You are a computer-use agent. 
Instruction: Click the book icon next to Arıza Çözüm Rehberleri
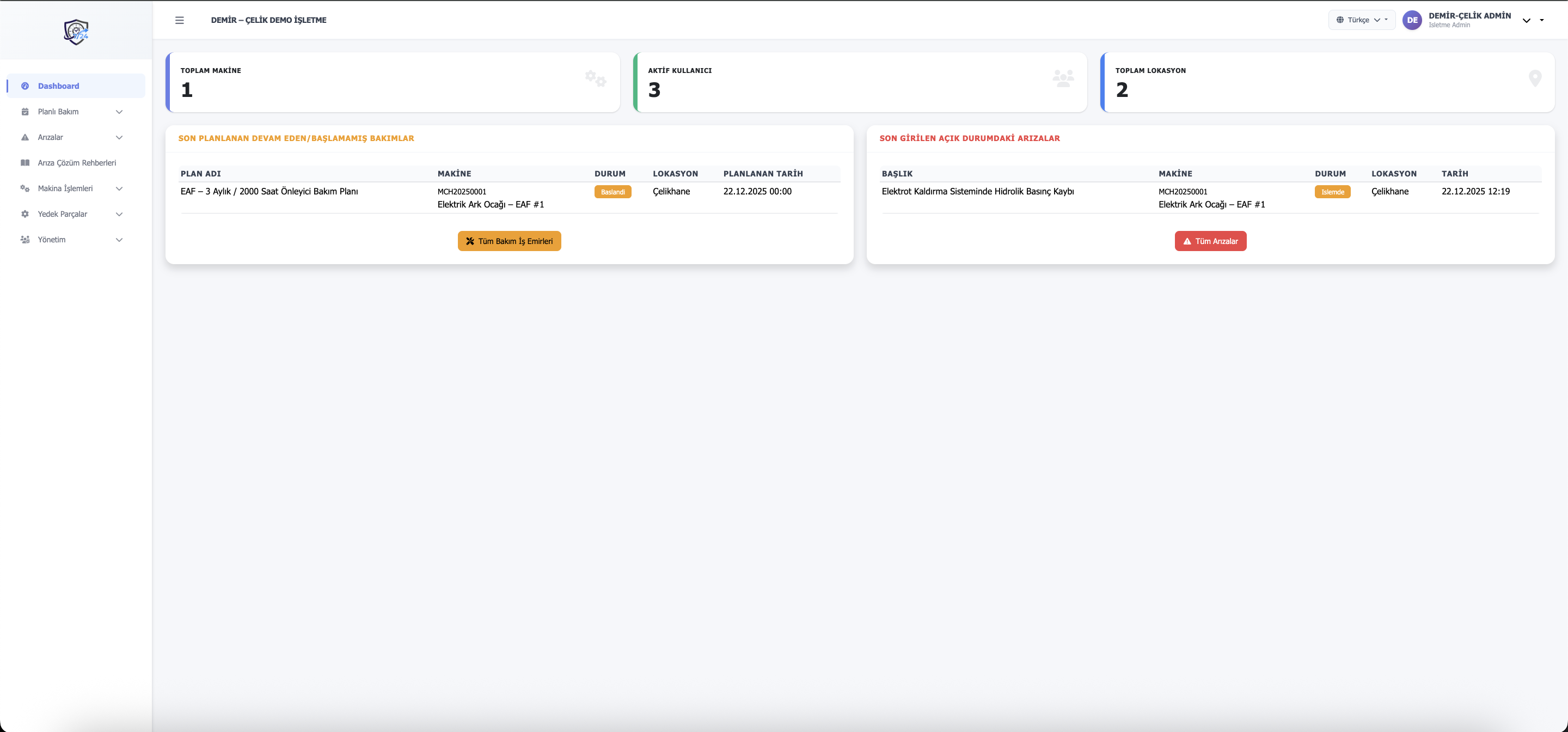point(24,163)
